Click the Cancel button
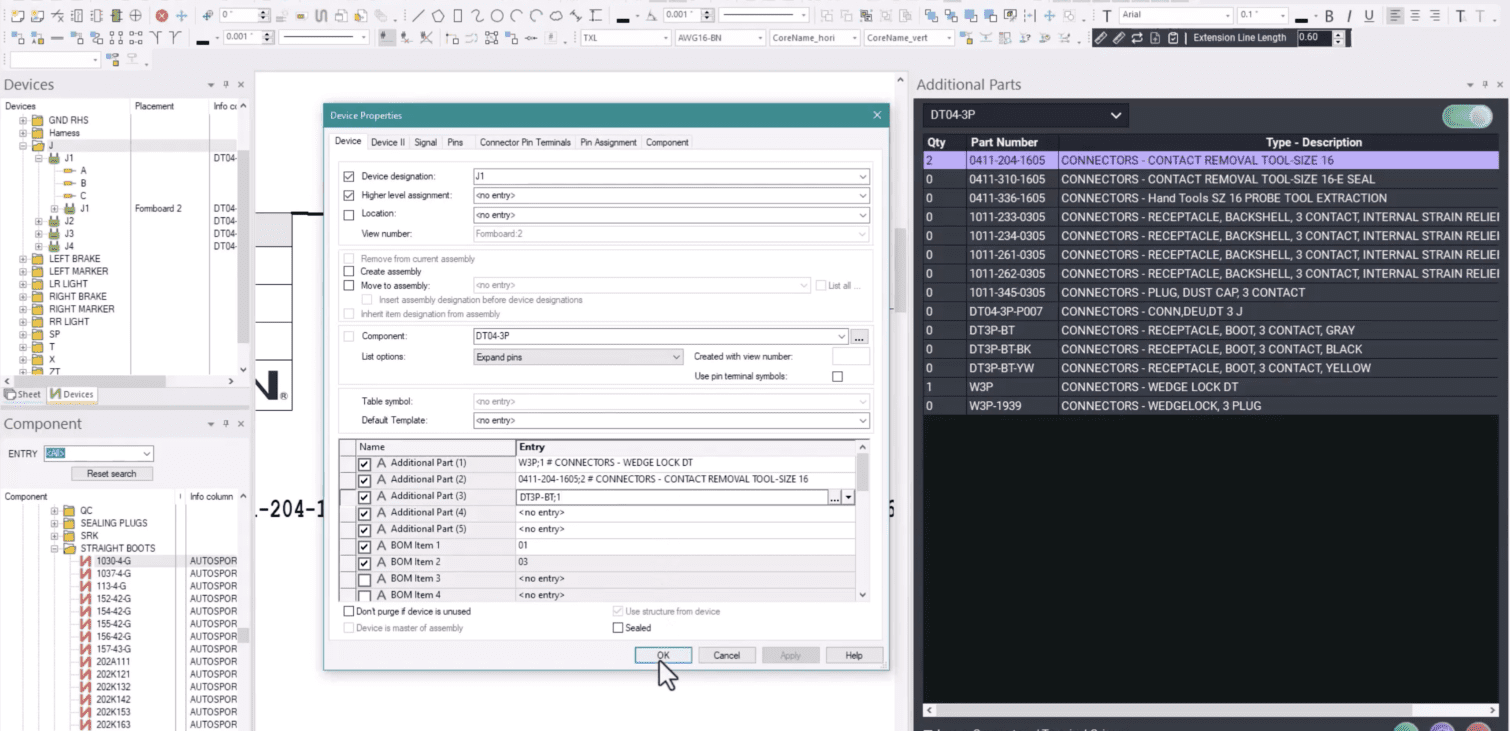1510x731 pixels. [727, 655]
